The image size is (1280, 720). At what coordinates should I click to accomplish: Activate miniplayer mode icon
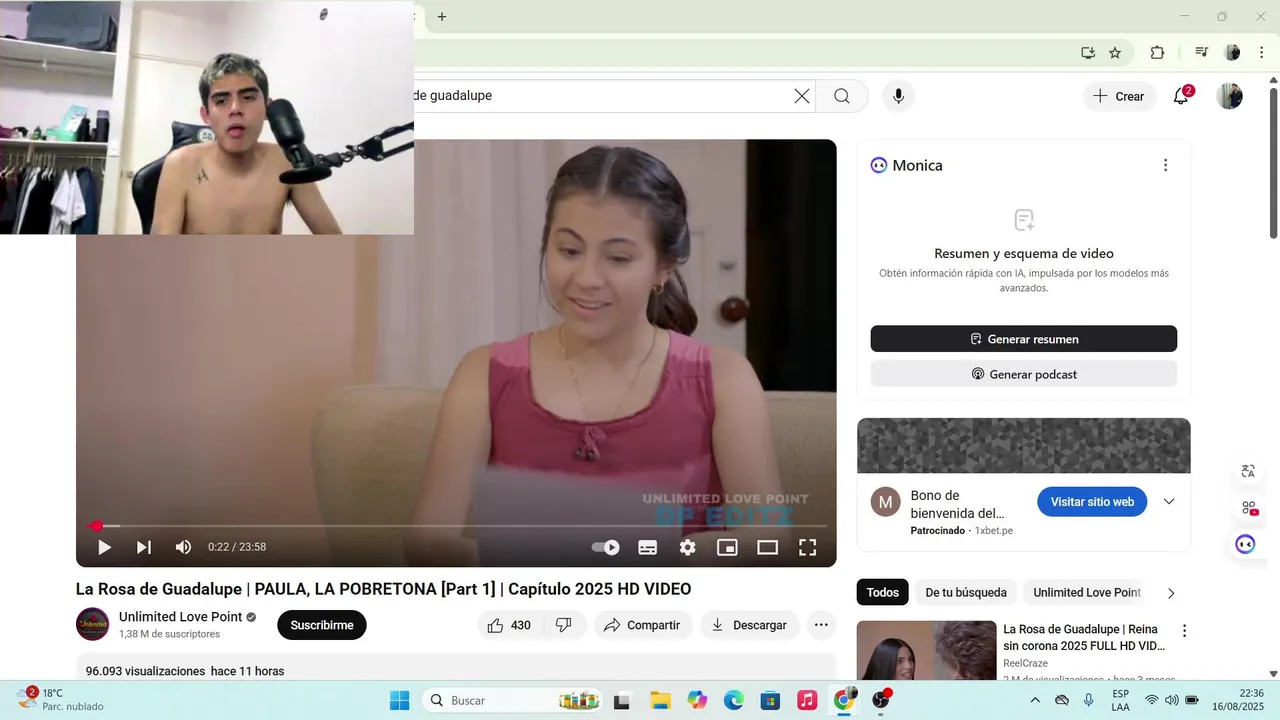(727, 547)
